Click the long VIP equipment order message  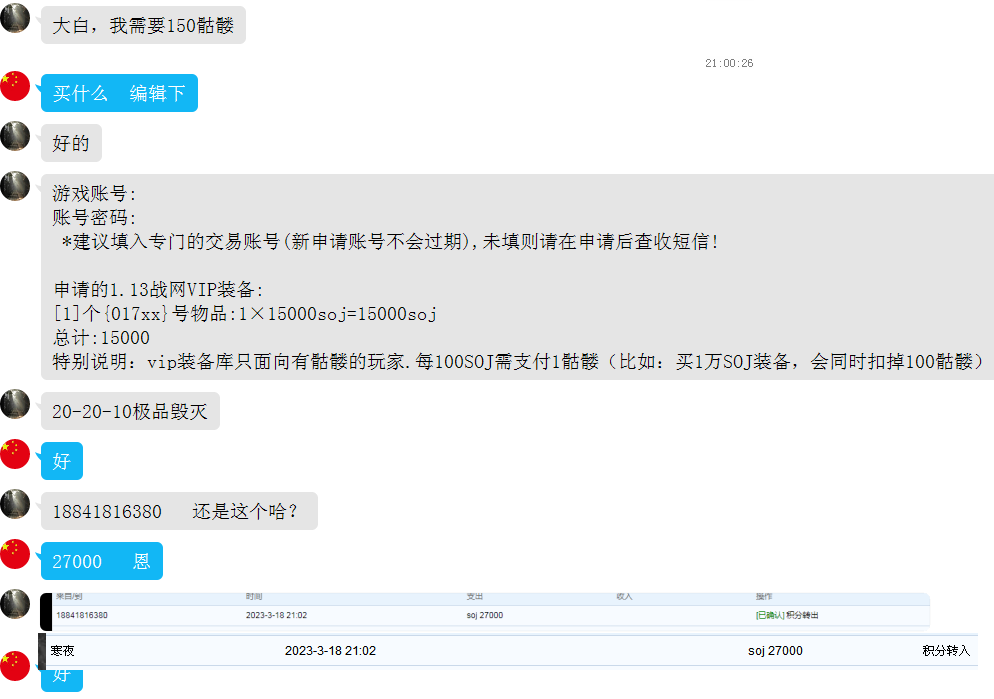[517, 277]
